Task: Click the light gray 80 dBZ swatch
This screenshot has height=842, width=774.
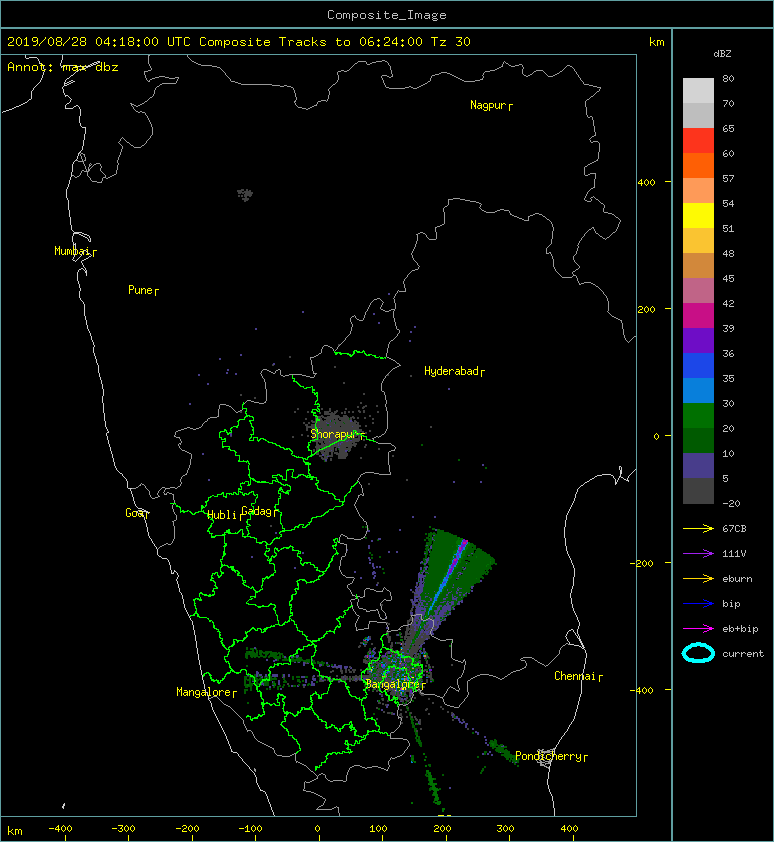Action: tap(698, 91)
